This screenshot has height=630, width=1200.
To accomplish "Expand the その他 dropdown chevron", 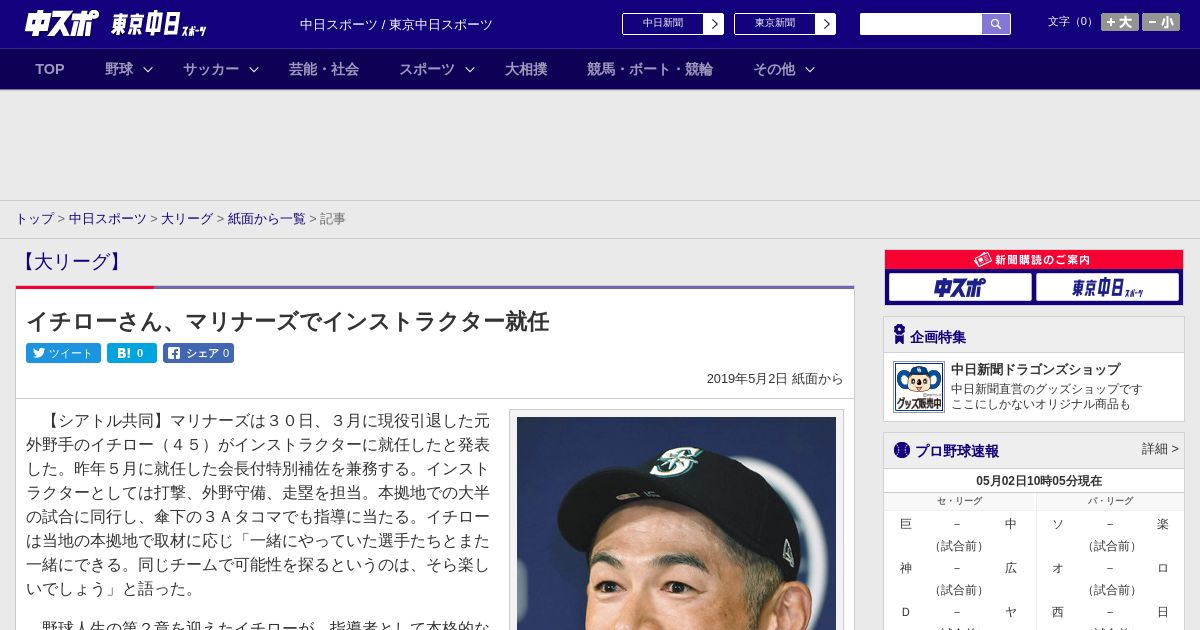I will point(810,69).
